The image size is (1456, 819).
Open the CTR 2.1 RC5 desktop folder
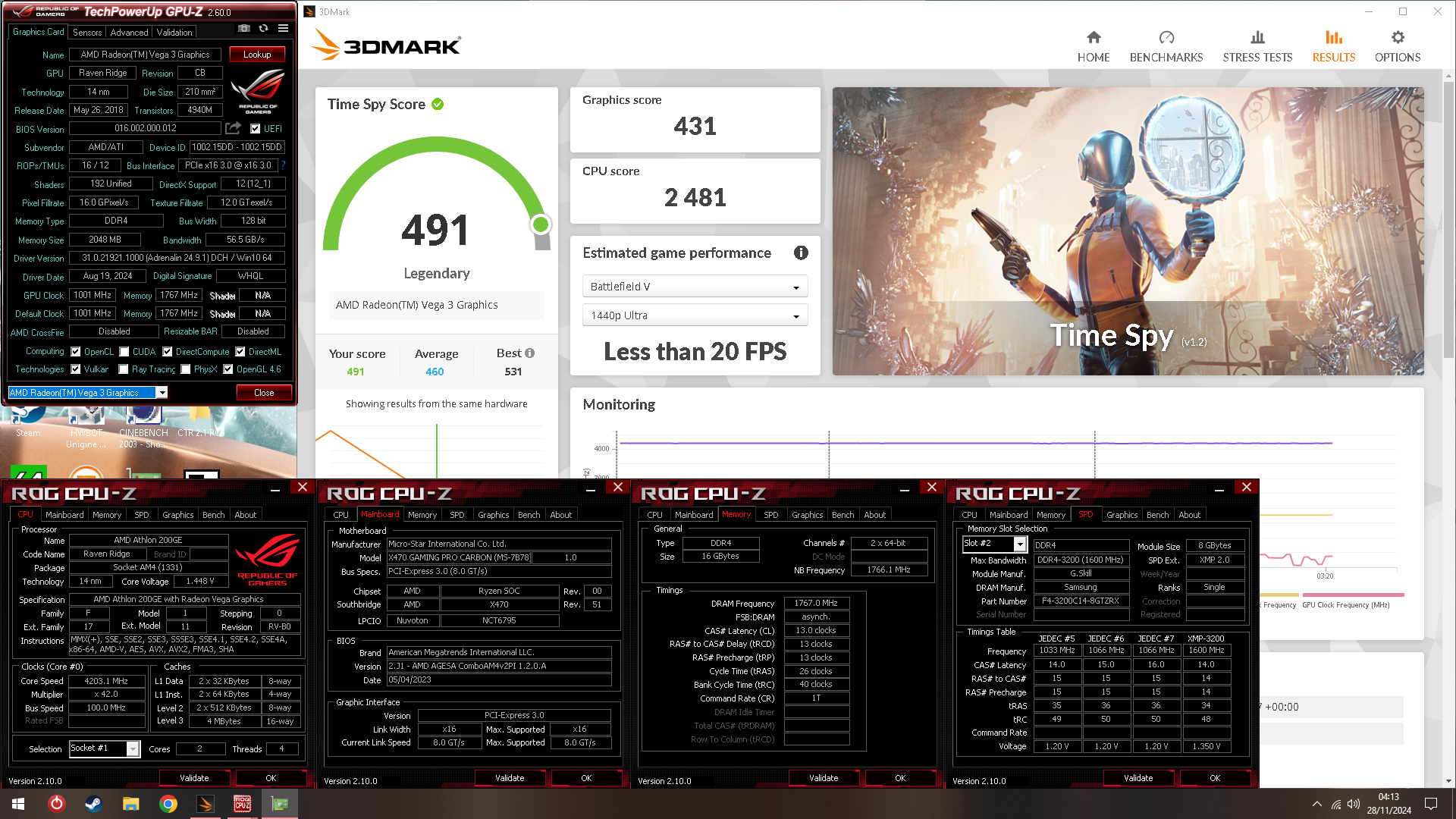point(200,422)
